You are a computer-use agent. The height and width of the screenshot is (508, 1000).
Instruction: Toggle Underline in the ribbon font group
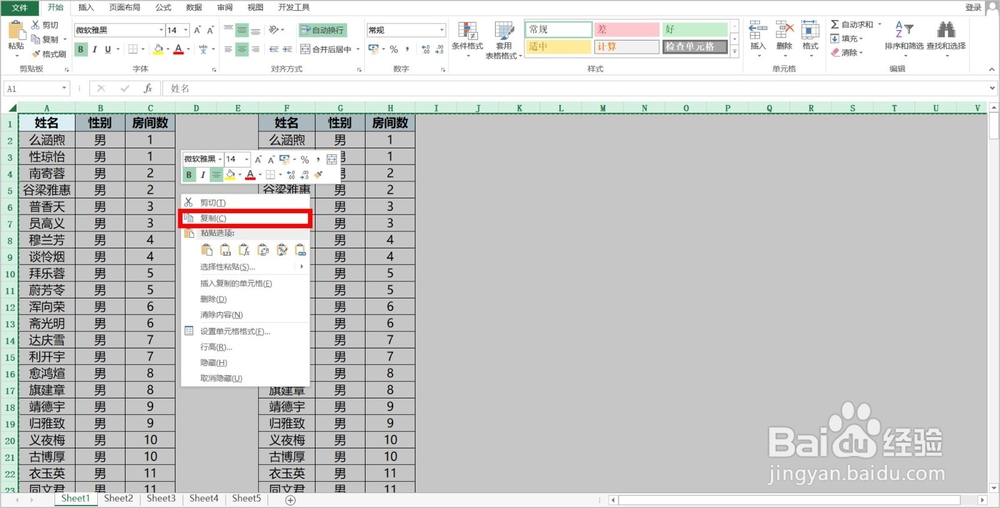click(108, 49)
